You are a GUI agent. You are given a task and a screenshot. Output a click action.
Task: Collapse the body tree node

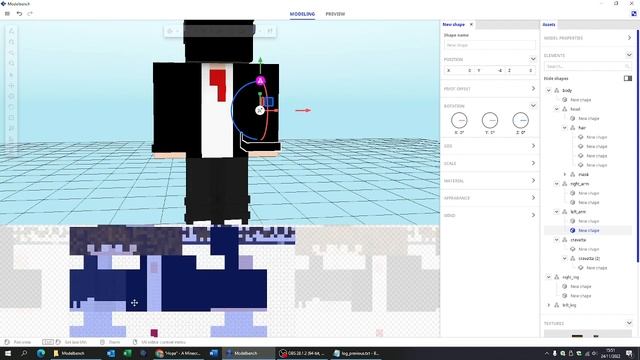pyautogui.click(x=549, y=90)
